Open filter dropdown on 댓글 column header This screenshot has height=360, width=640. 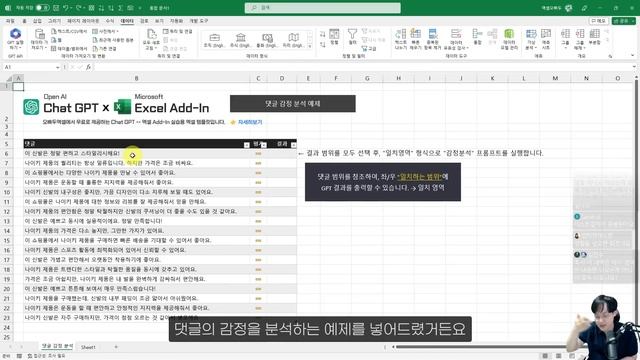[247, 145]
